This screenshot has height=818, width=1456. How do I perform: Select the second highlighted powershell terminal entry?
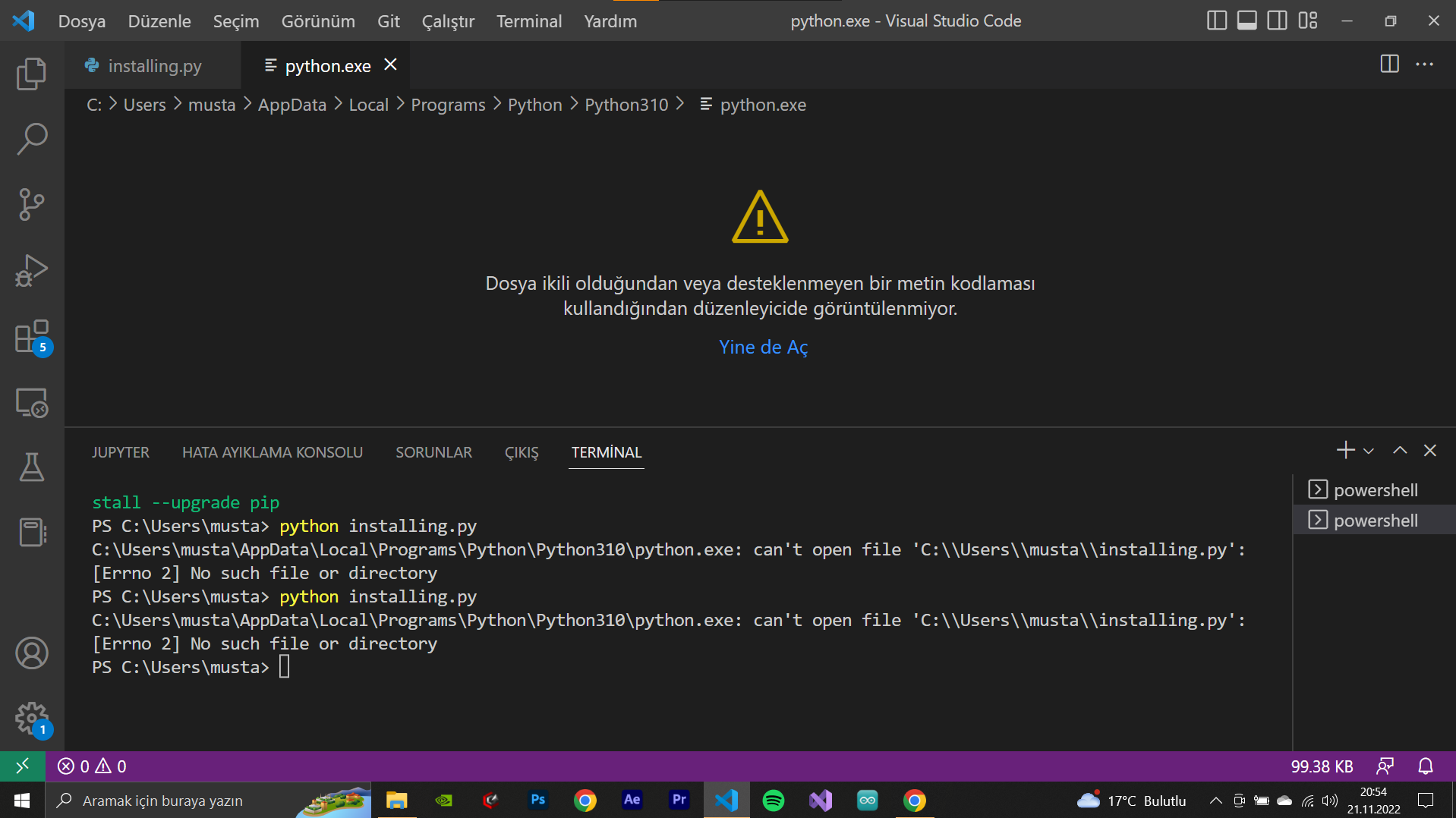[1375, 520]
